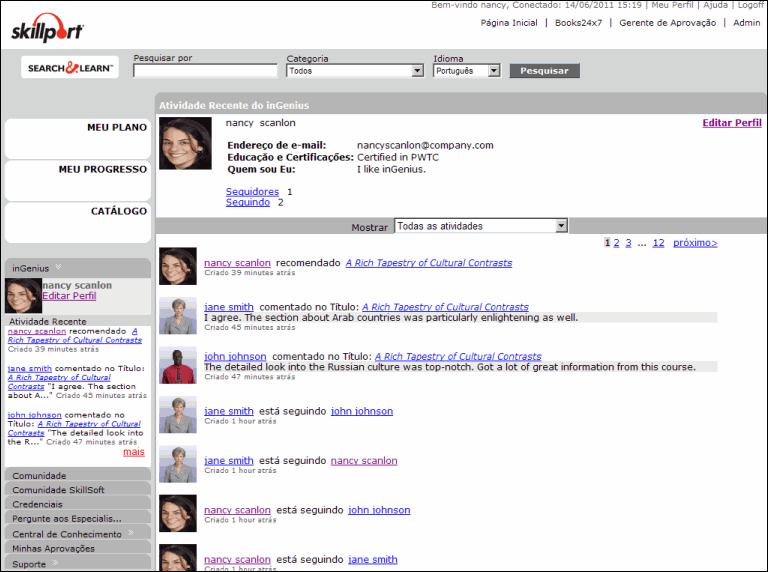Click john johnson name on comentado entry
The width and height of the screenshot is (768, 572).
(235, 357)
